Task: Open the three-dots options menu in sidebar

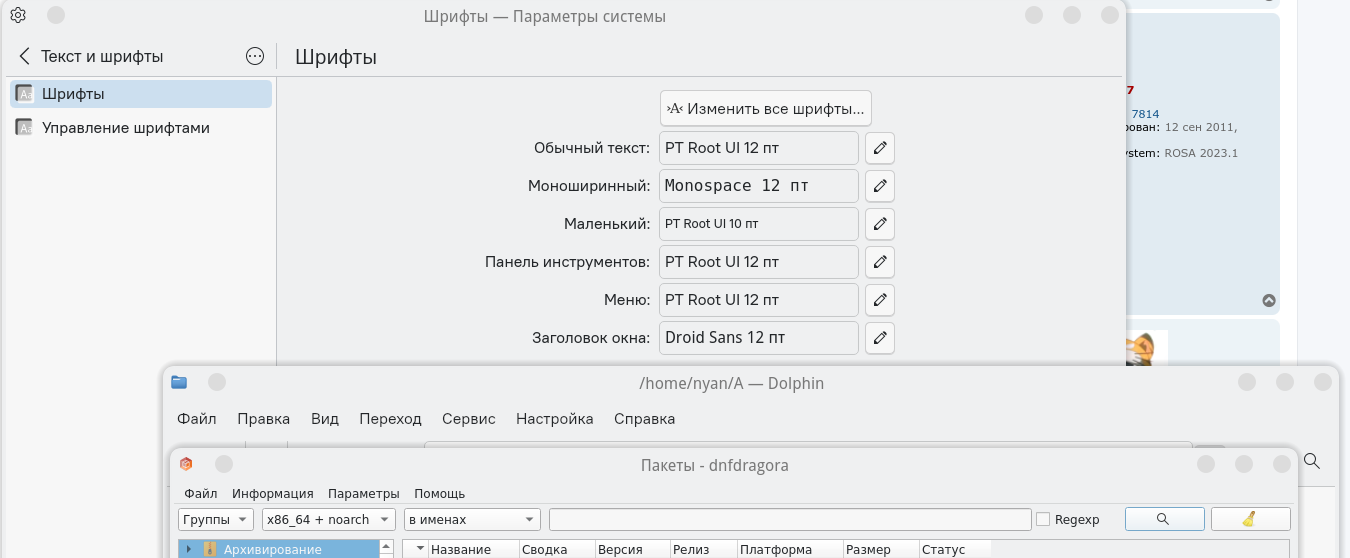Action: pyautogui.click(x=255, y=57)
